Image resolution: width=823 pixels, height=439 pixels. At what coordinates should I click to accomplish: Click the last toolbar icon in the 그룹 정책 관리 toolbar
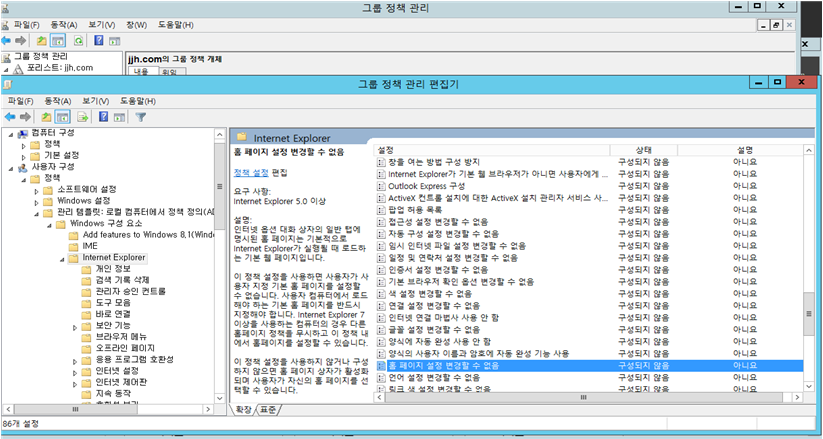[114, 40]
